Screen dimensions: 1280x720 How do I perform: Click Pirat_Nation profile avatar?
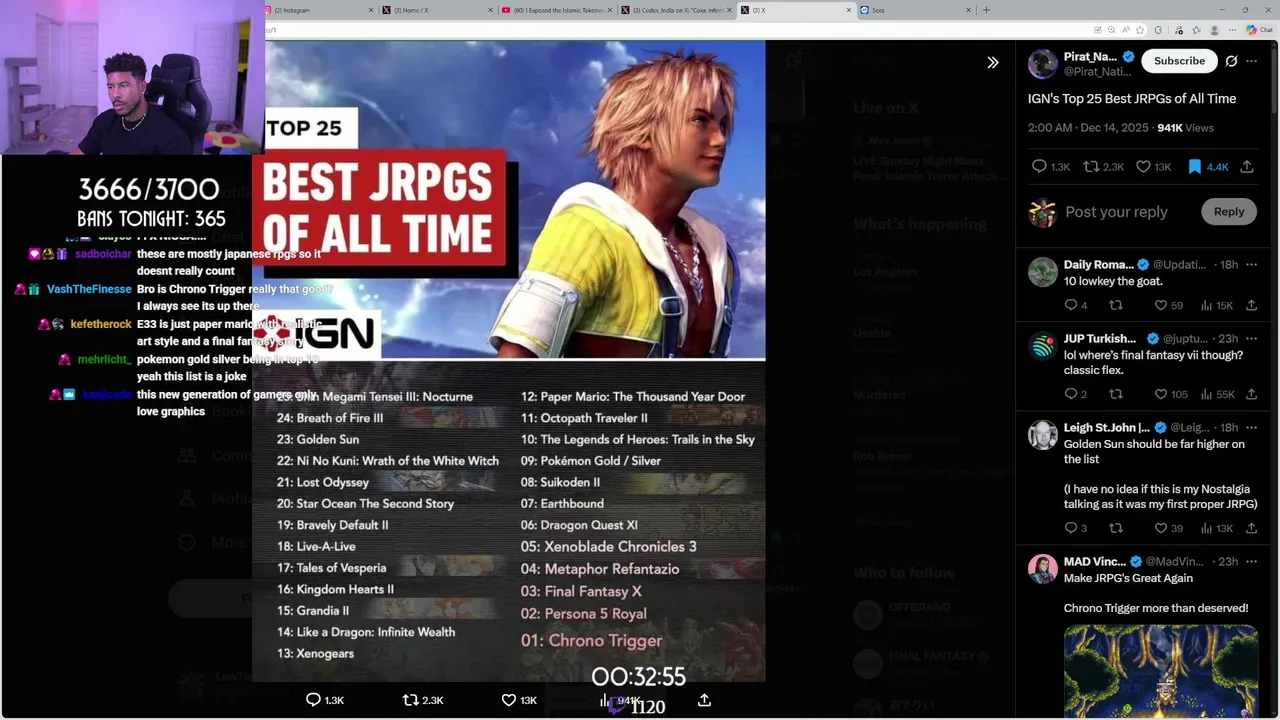coord(1042,63)
